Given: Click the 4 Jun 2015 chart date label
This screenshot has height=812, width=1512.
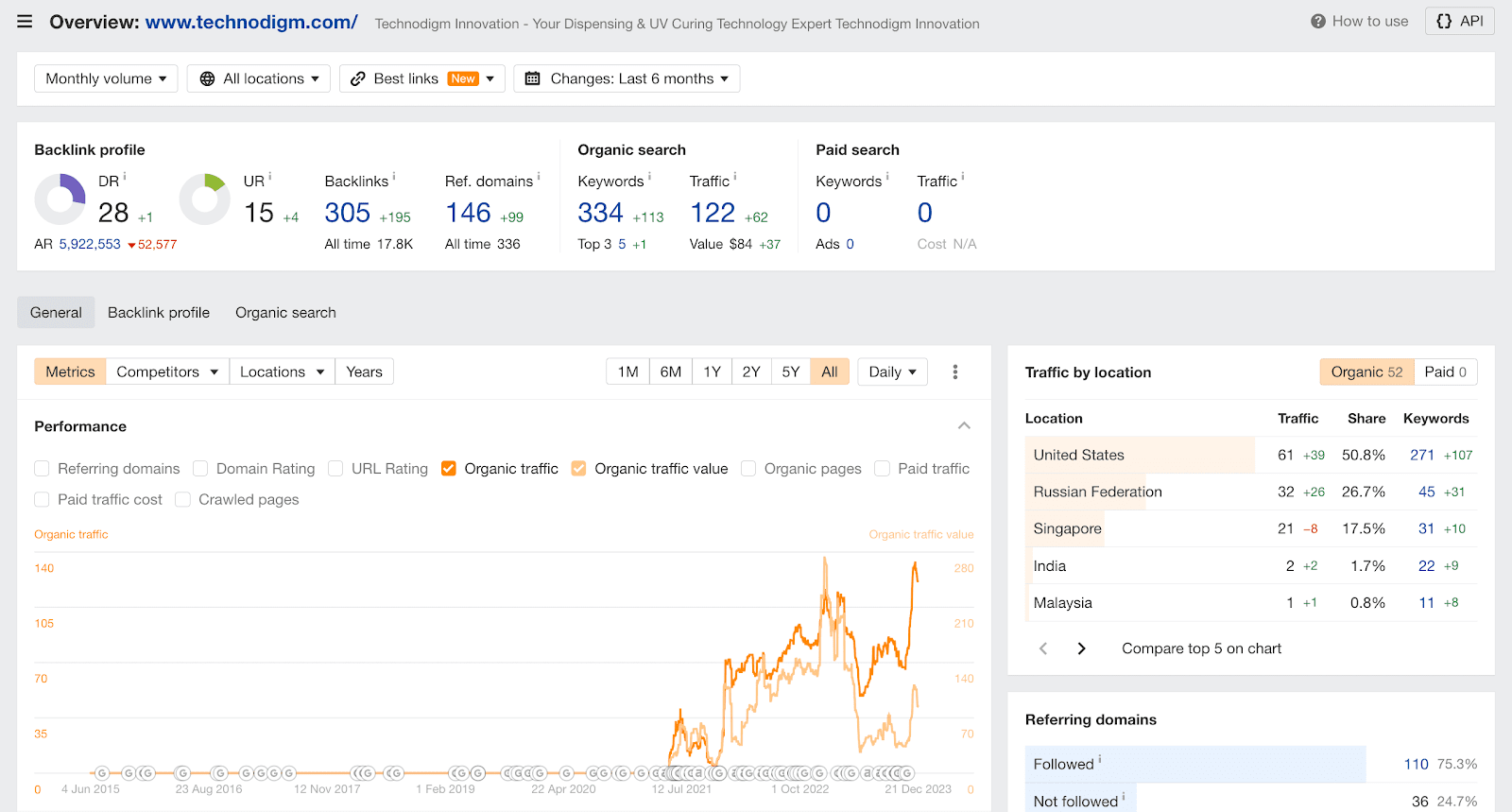Looking at the screenshot, I should (x=91, y=789).
